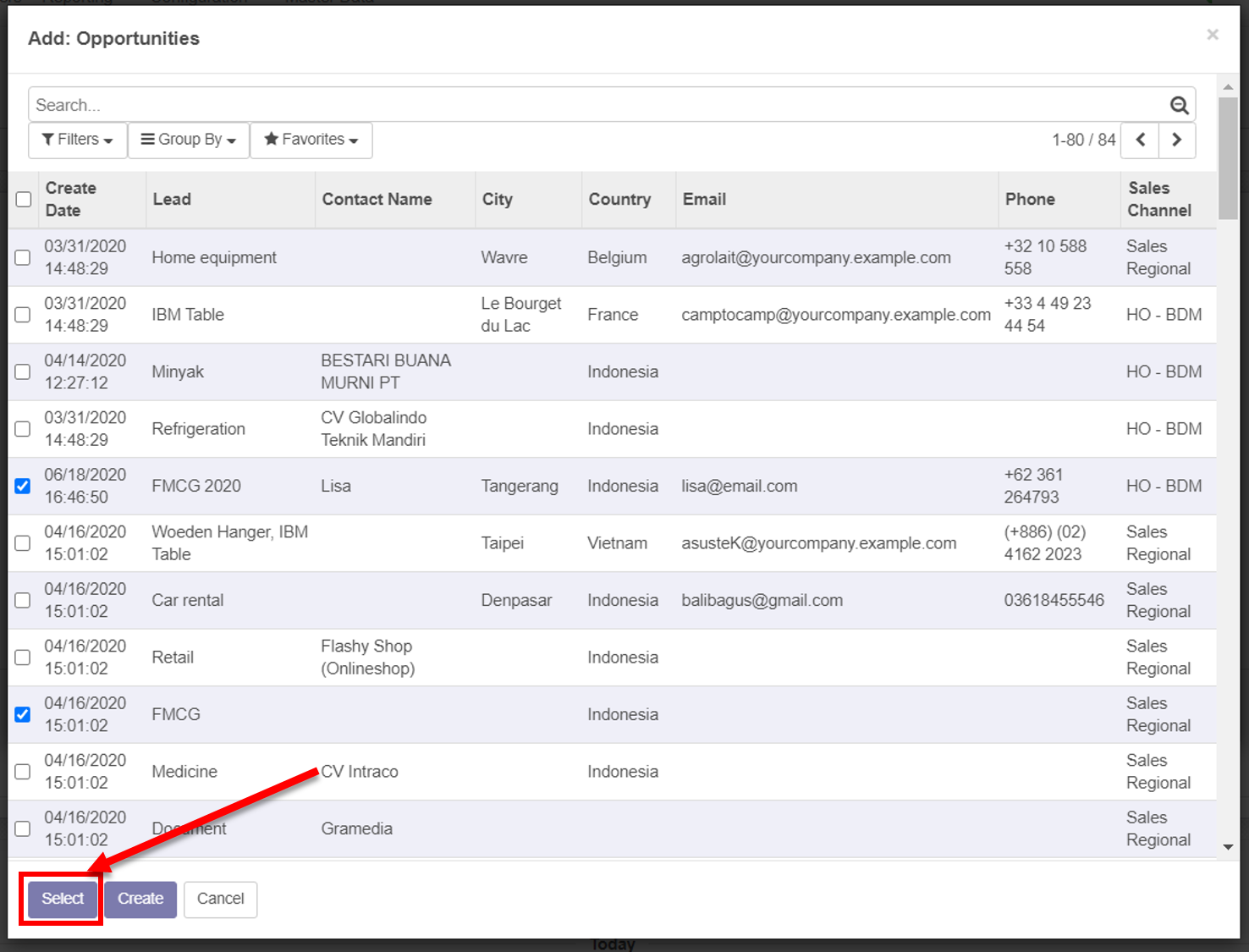Screen dimensions: 1249x952
Task: Click the Create button
Action: [x=140, y=899]
